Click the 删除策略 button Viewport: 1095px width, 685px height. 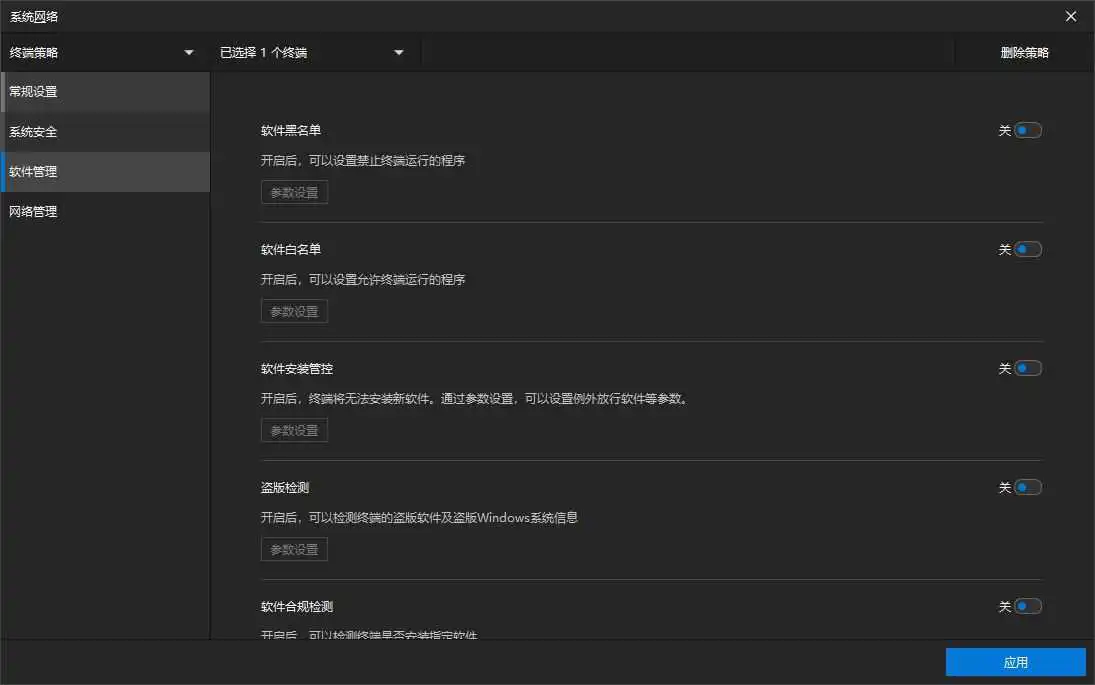(1024, 53)
